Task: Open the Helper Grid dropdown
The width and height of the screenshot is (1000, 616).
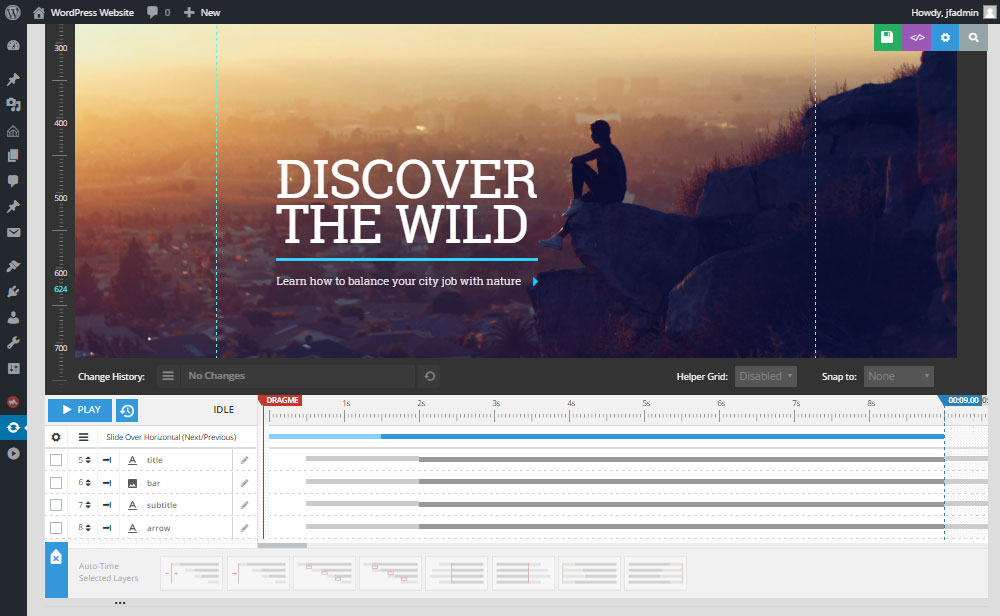Action: coord(765,376)
